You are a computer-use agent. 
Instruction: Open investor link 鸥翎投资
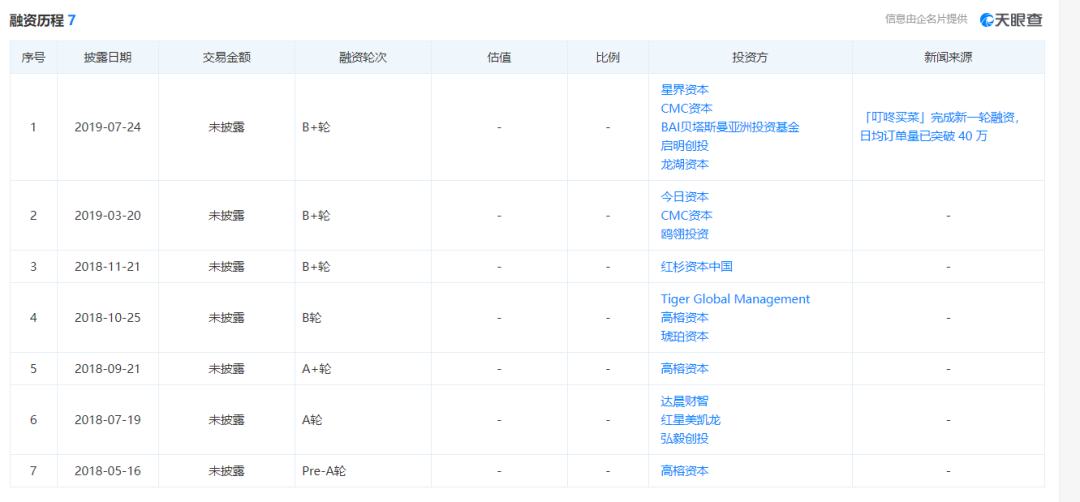[685, 234]
